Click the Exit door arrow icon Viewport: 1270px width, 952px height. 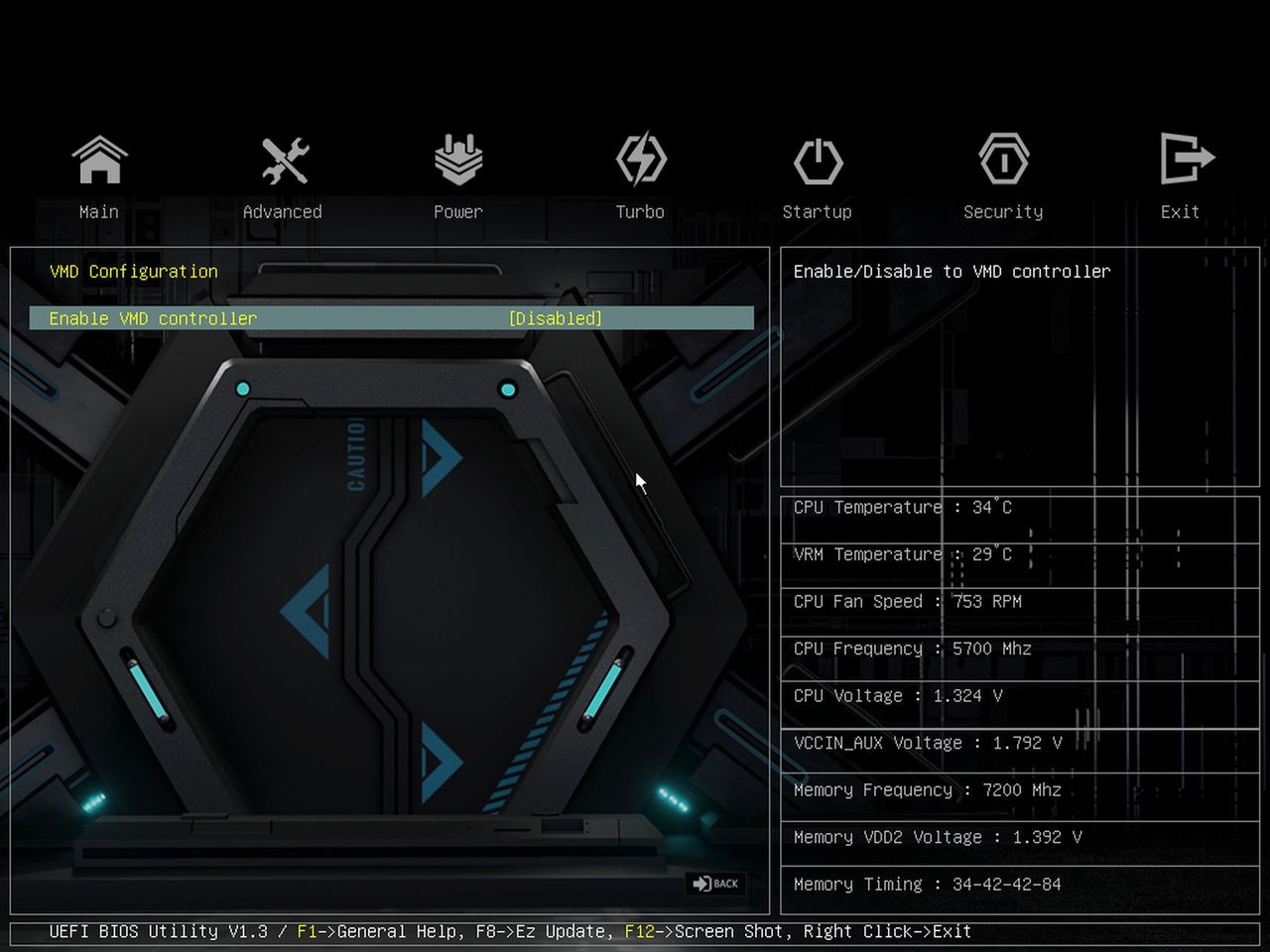[1187, 159]
